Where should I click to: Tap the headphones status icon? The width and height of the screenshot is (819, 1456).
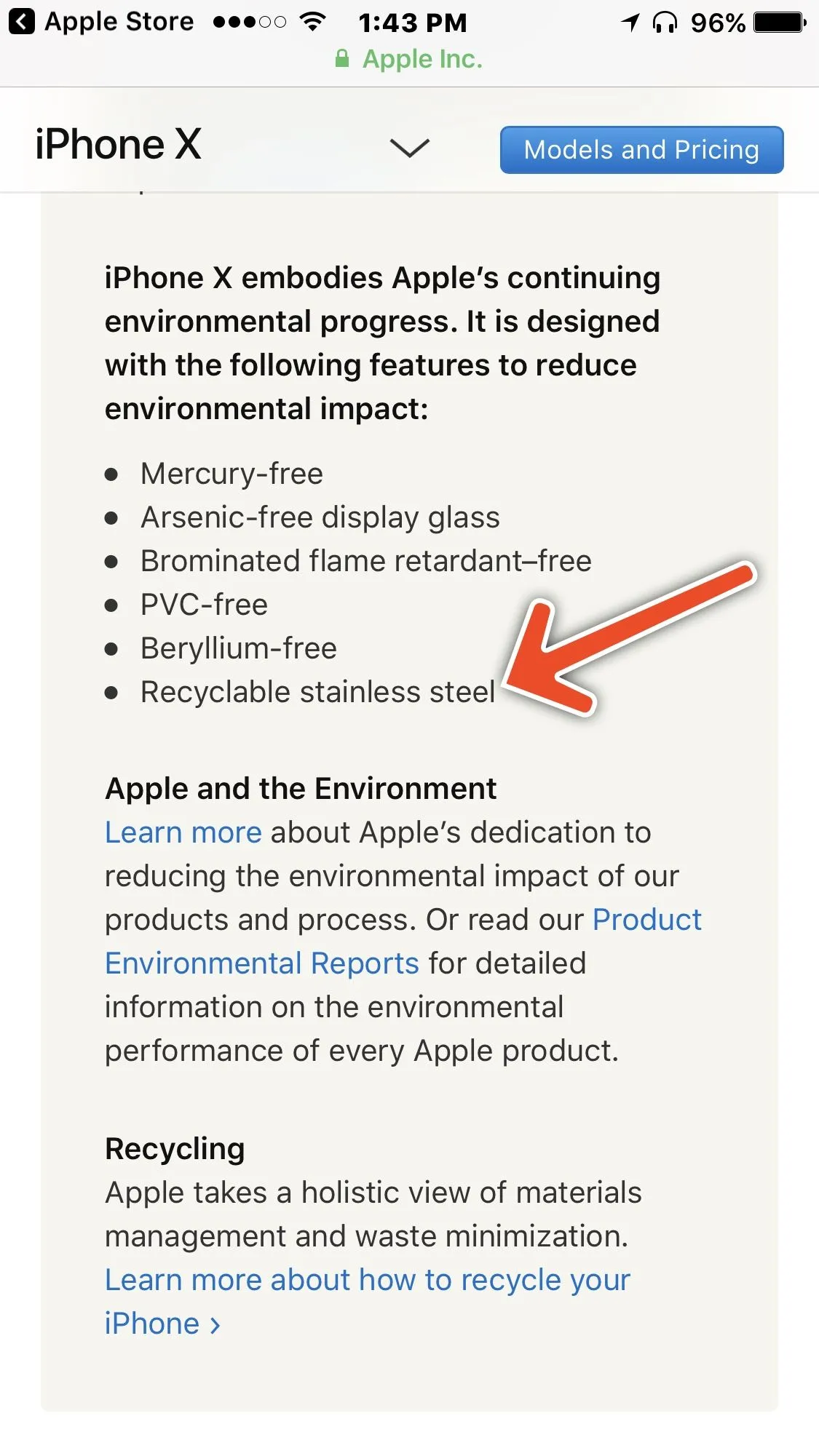point(665,23)
